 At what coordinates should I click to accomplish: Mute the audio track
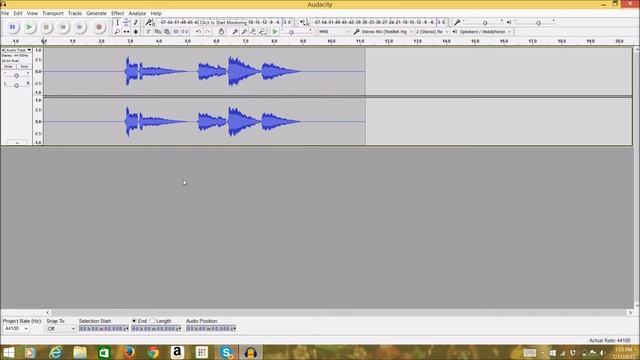tap(9, 67)
